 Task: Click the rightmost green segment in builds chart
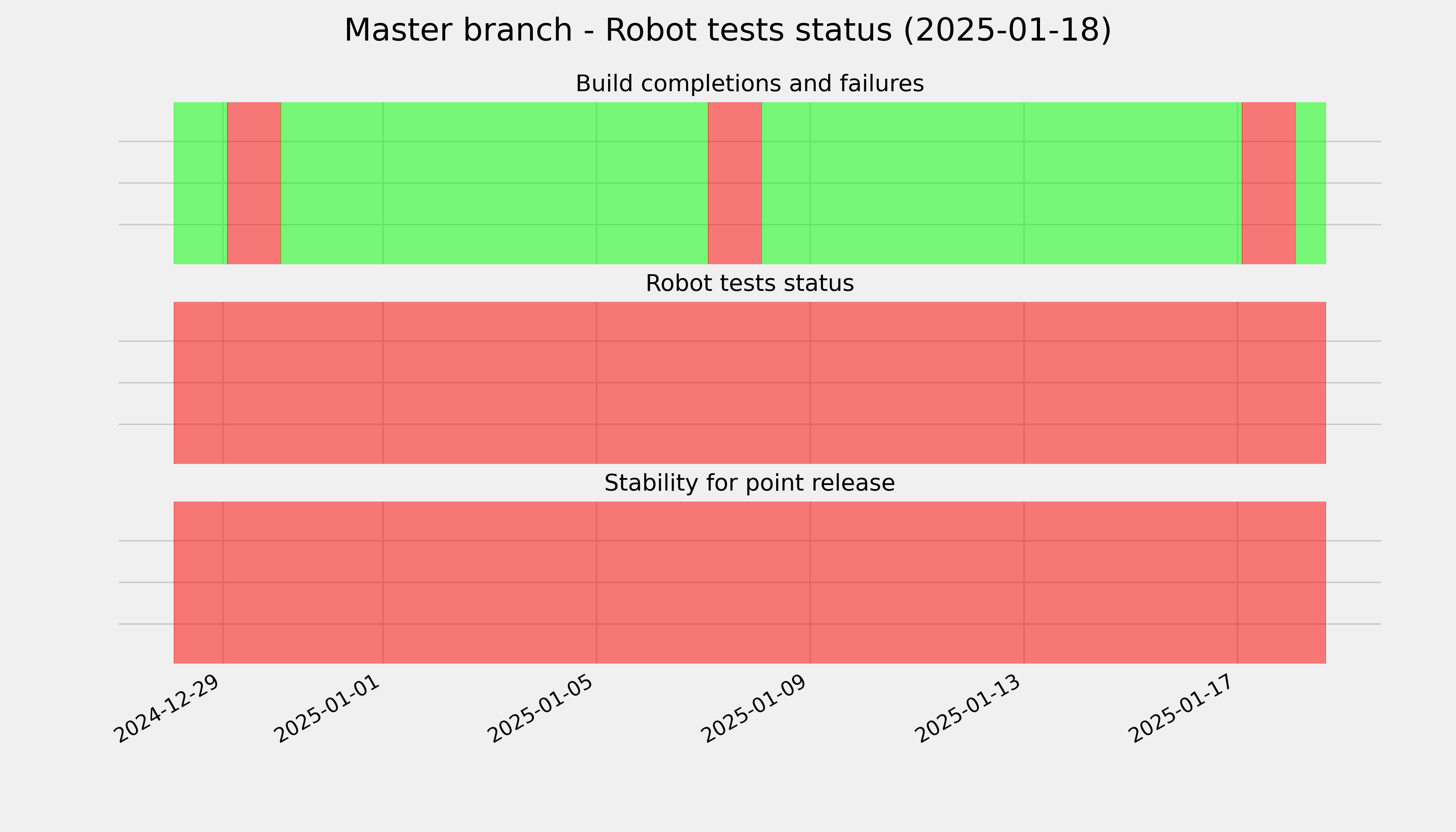pos(1310,183)
